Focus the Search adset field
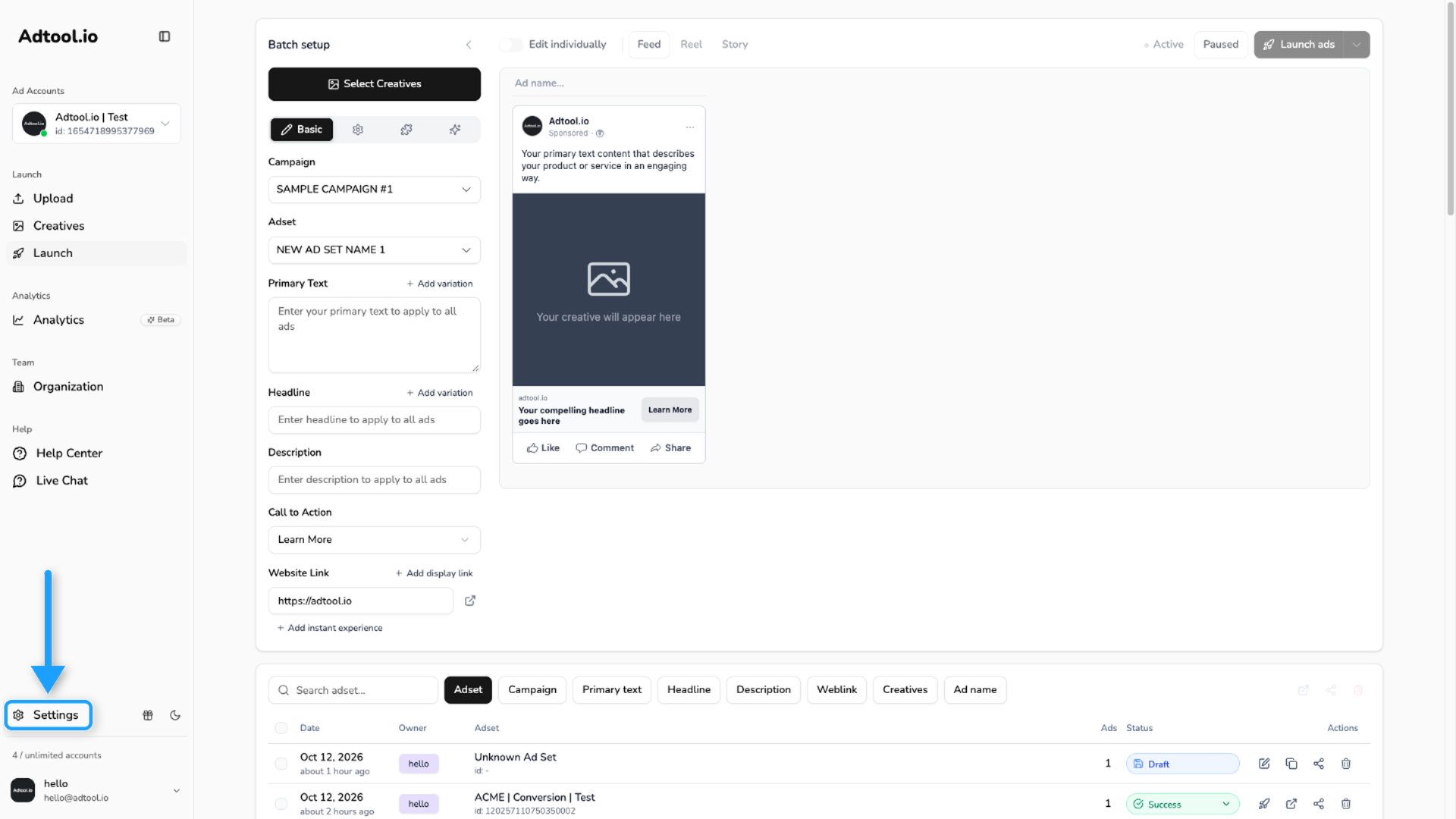 point(353,690)
